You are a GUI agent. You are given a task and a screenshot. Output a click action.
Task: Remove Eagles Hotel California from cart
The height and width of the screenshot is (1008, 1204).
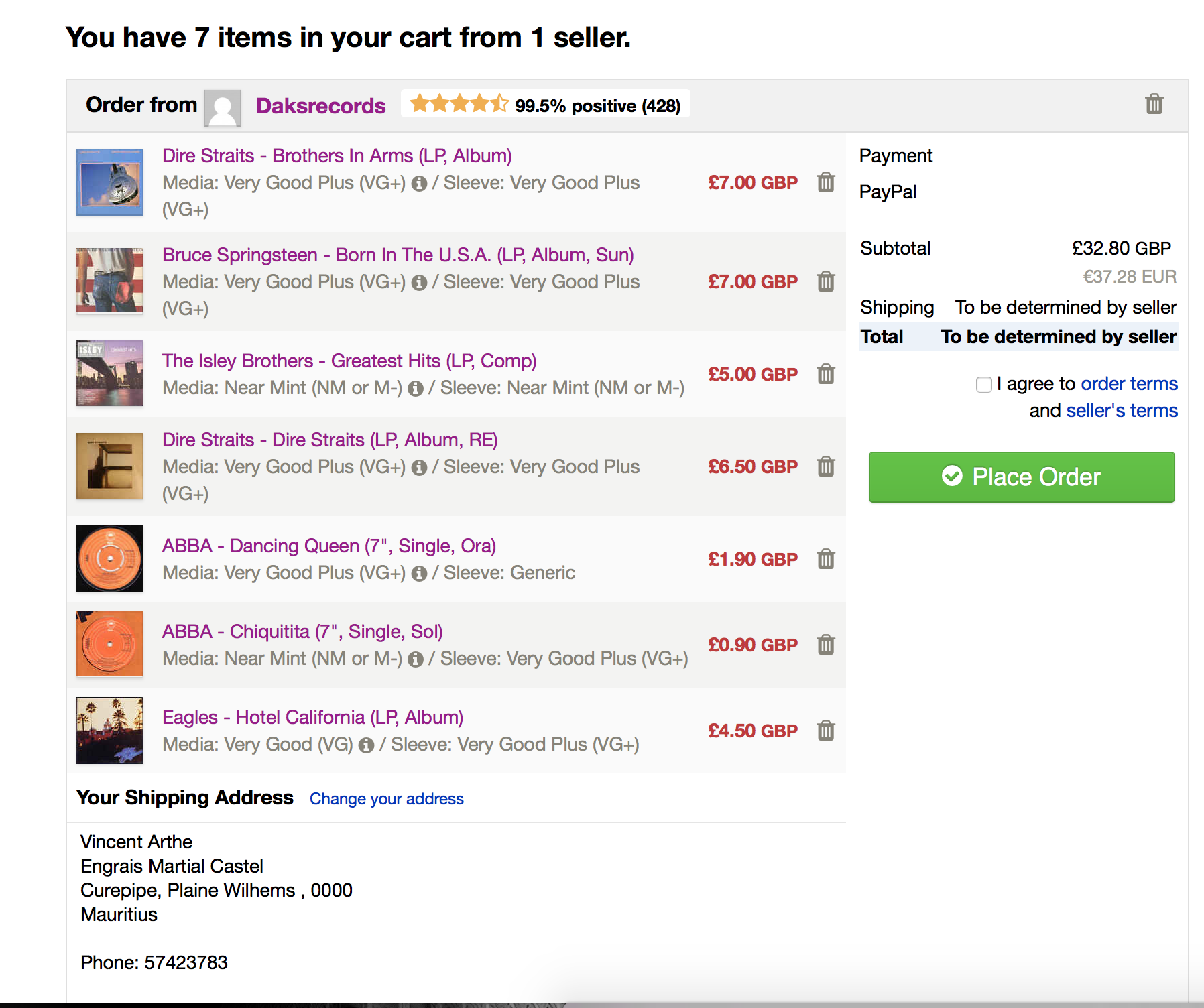[826, 731]
